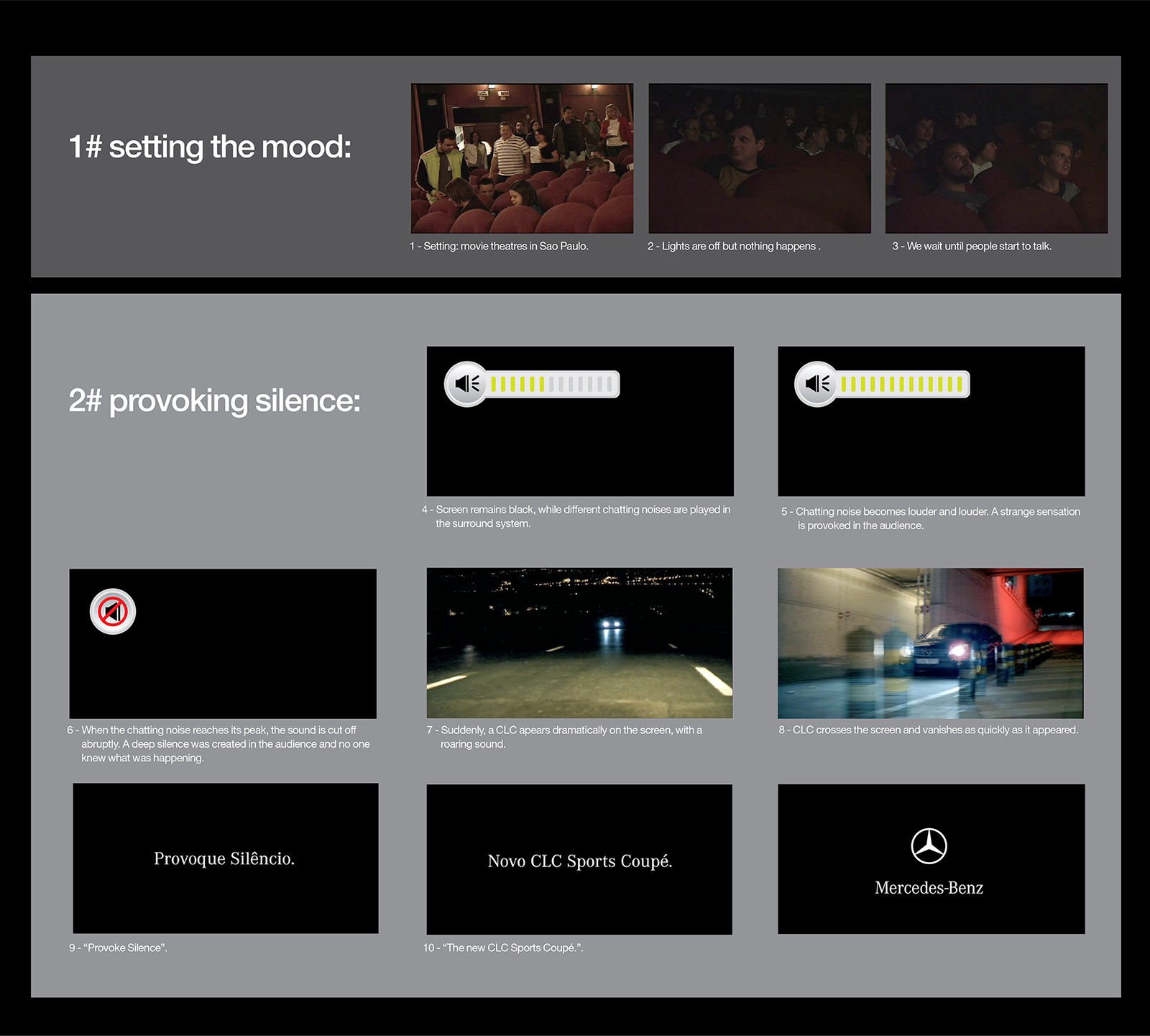Viewport: 1150px width, 1036px height.
Task: Click caption '7 - Suddenly, a CLC apears dramatically'
Action: [x=564, y=736]
